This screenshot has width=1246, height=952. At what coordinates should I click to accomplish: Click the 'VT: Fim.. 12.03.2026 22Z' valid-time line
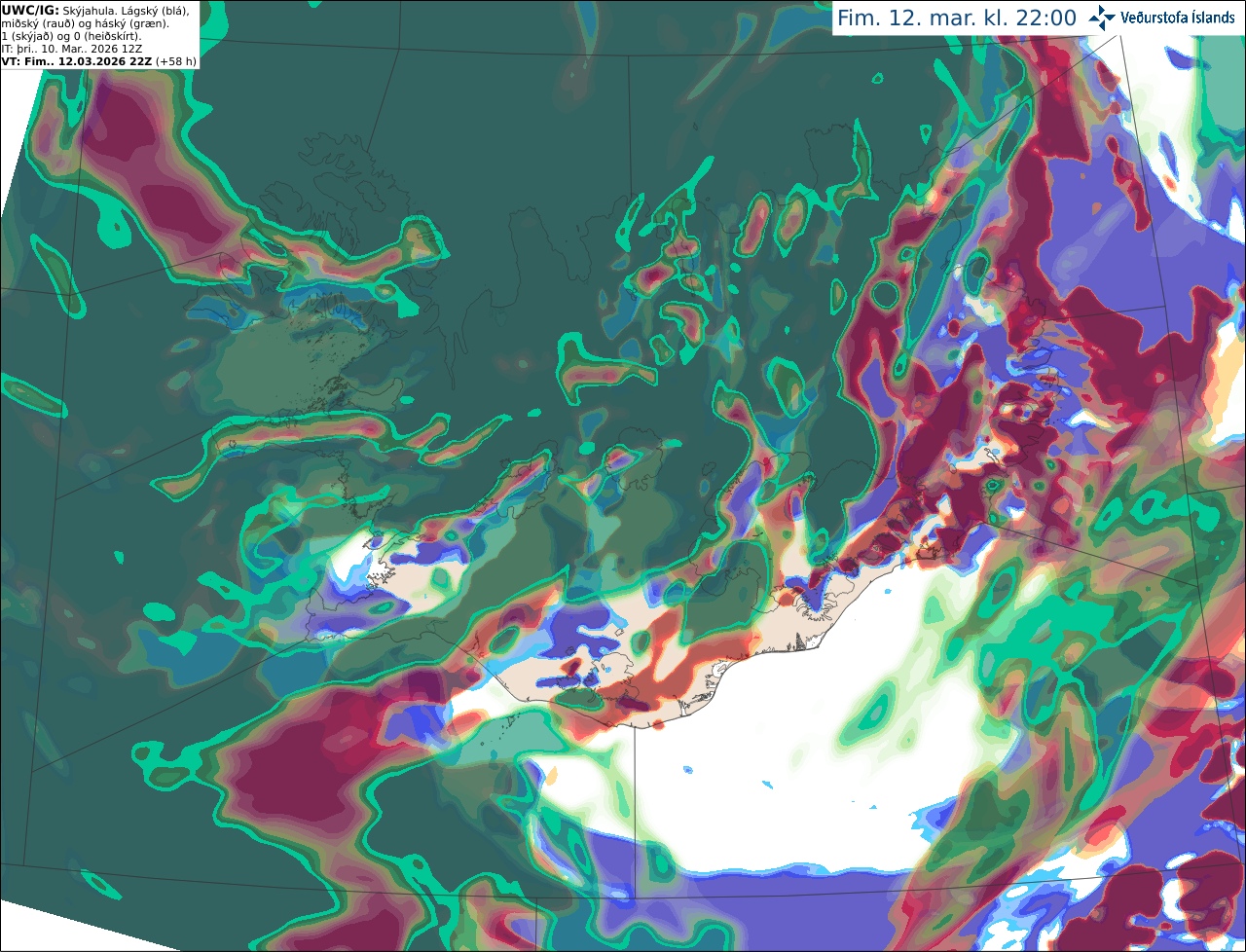coord(77,60)
